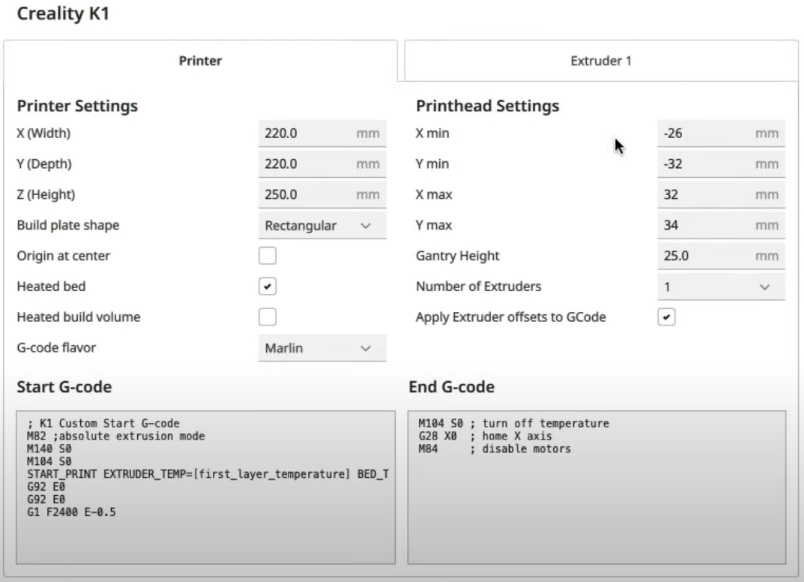The height and width of the screenshot is (582, 804).
Task: Edit the X max field
Action: coord(721,195)
